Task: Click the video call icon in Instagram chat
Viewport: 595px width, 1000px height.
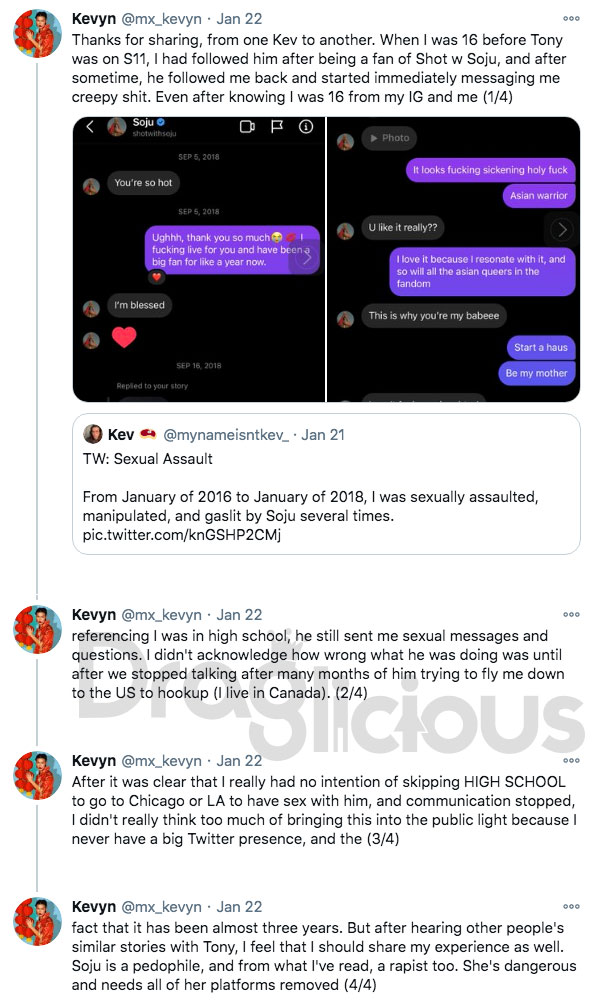Action: (247, 127)
